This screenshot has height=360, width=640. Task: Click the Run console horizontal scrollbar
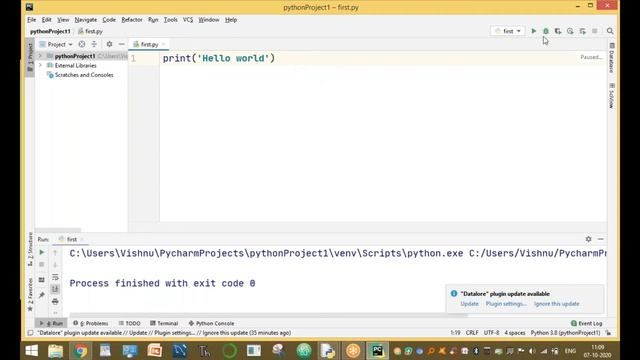[x=268, y=315]
